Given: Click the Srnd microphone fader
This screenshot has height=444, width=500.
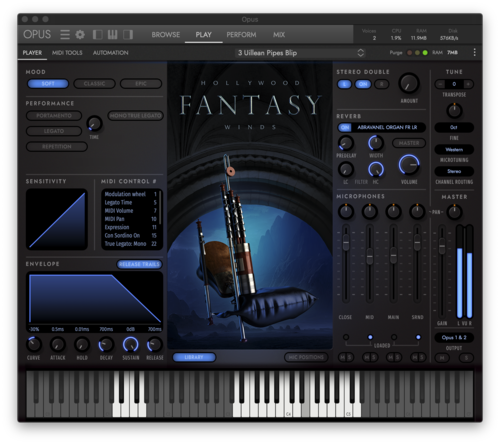Looking at the screenshot, I should 417,243.
